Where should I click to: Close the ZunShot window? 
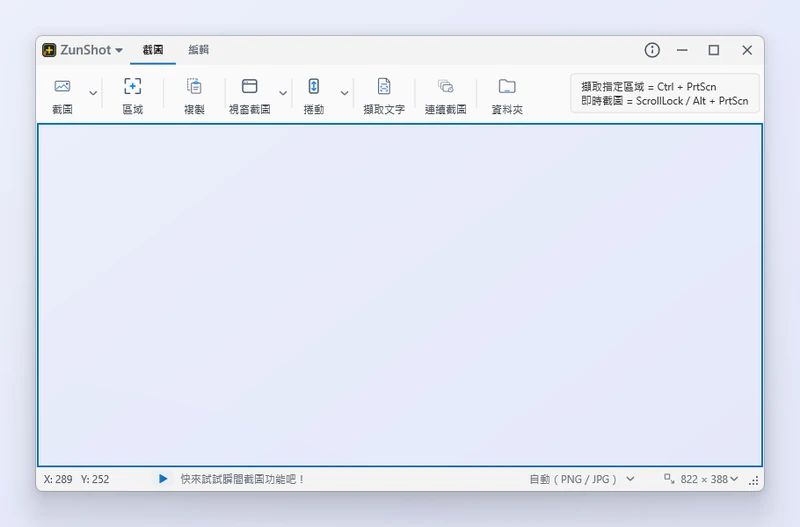747,50
